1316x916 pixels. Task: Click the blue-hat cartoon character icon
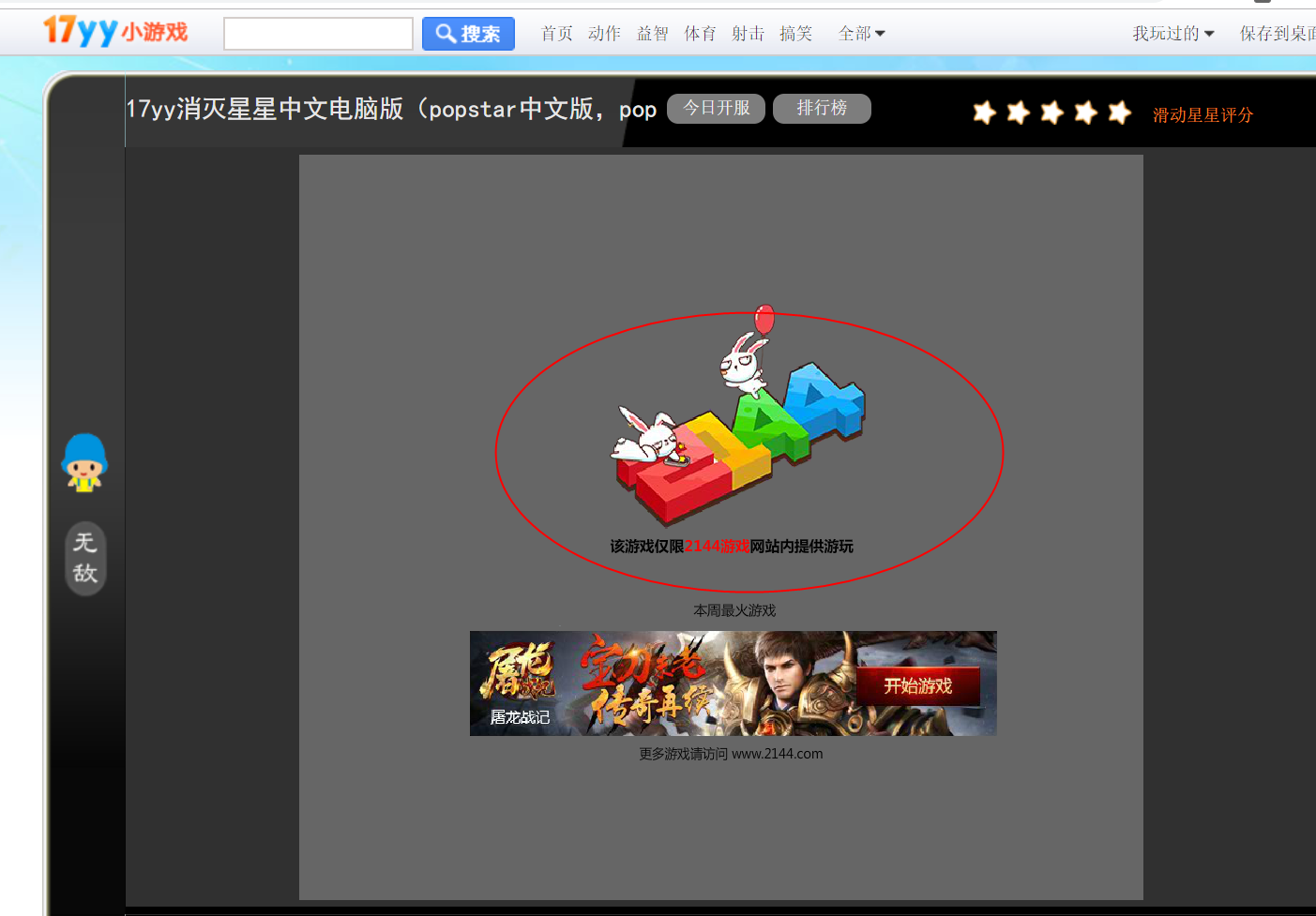(x=84, y=462)
